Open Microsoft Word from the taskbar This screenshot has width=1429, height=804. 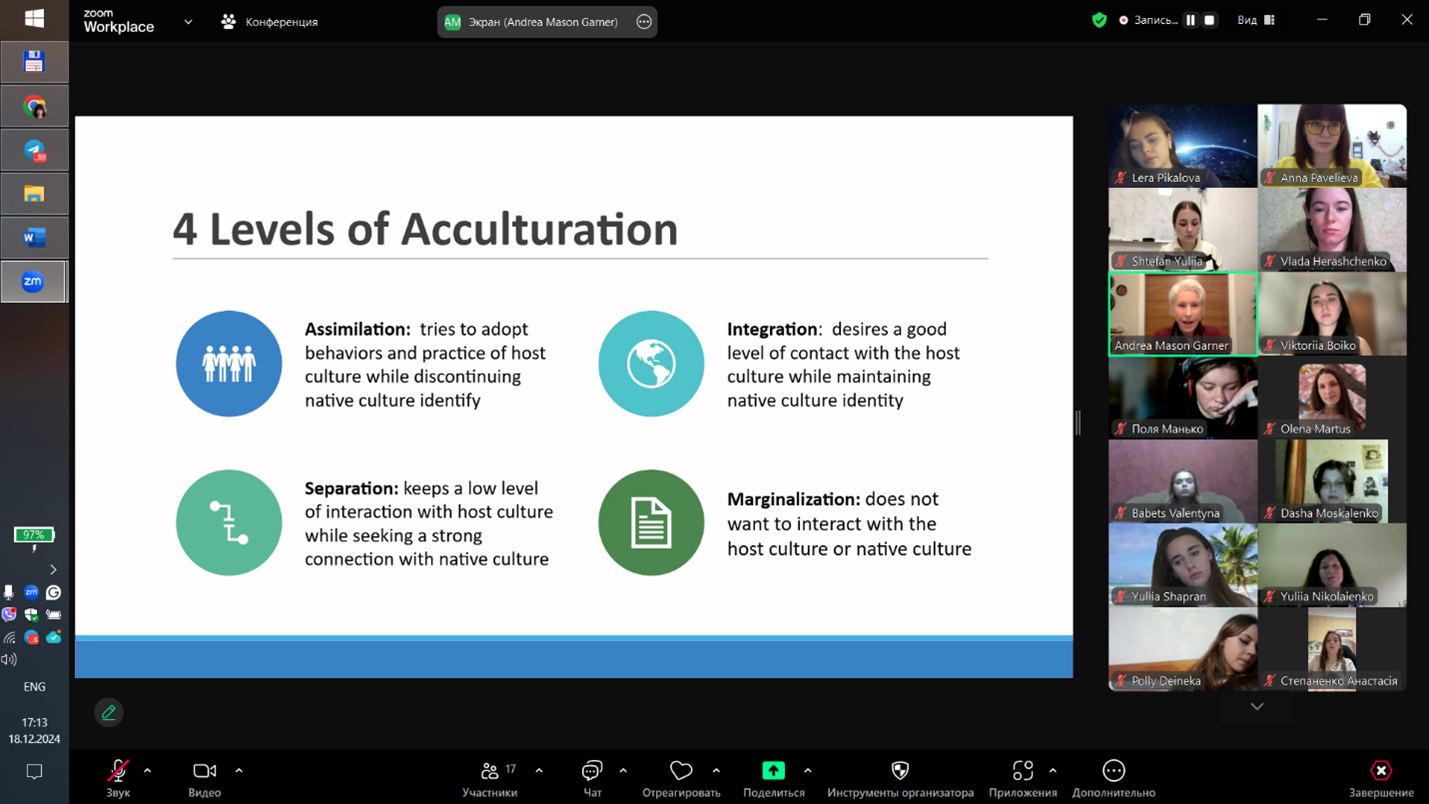click(34, 238)
